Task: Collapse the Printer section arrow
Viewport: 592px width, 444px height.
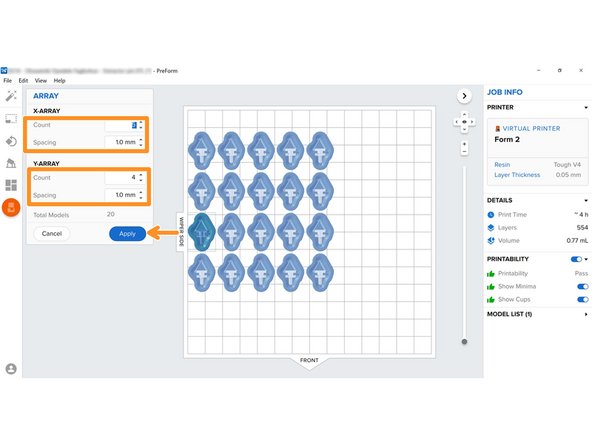Action: pos(586,108)
